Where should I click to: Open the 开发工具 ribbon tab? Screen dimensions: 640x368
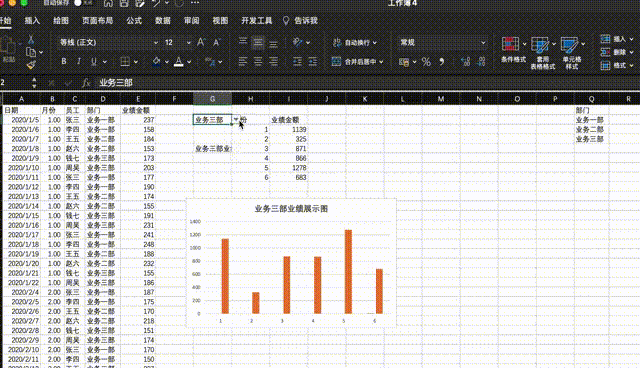click(256, 20)
